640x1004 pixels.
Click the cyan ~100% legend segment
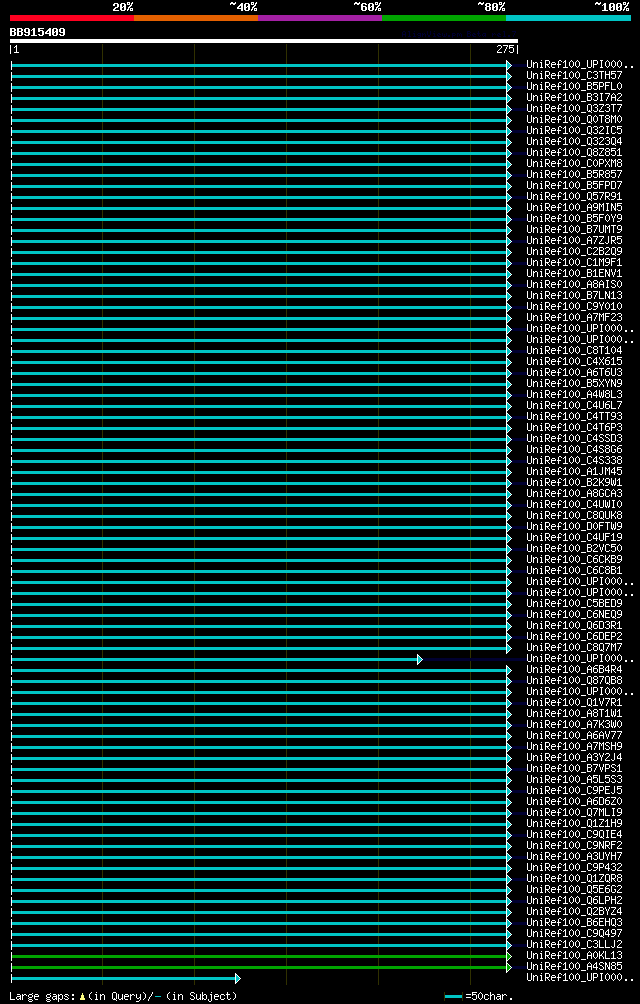pyautogui.click(x=568, y=18)
